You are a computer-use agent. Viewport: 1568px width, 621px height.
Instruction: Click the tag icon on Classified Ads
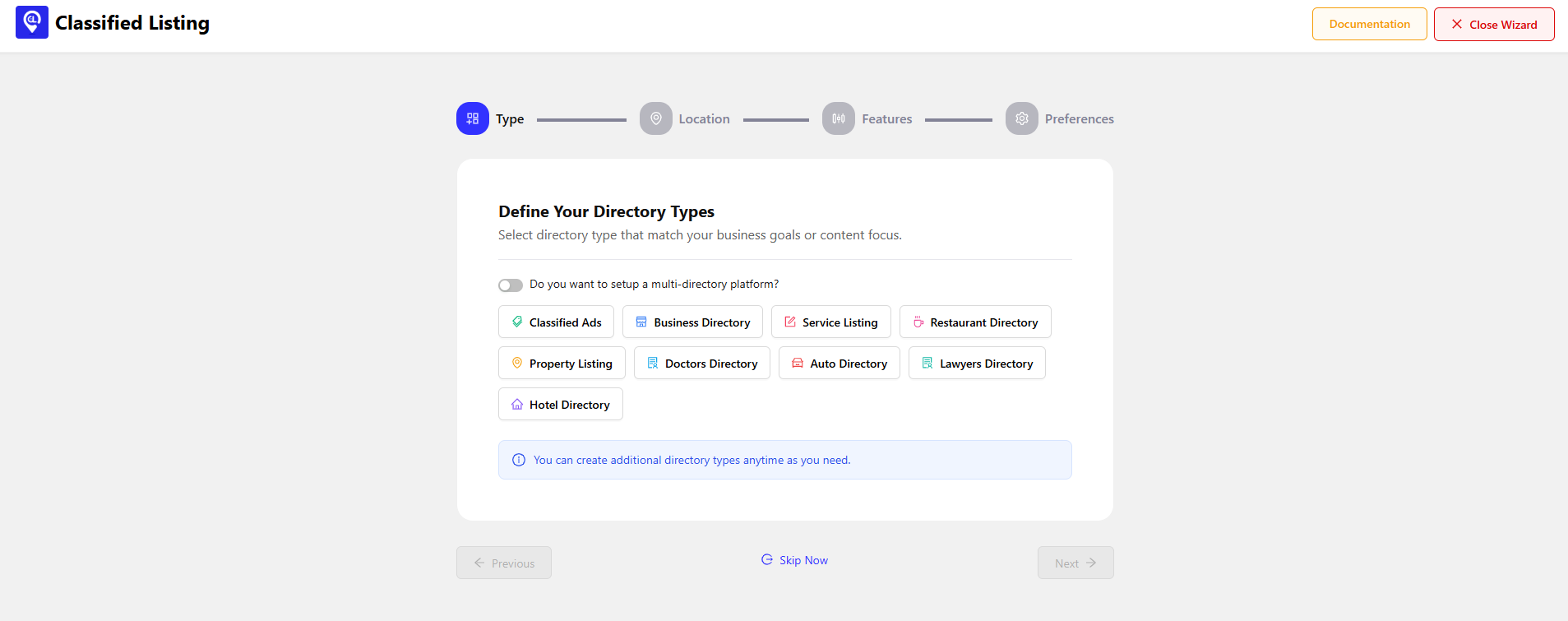point(517,322)
